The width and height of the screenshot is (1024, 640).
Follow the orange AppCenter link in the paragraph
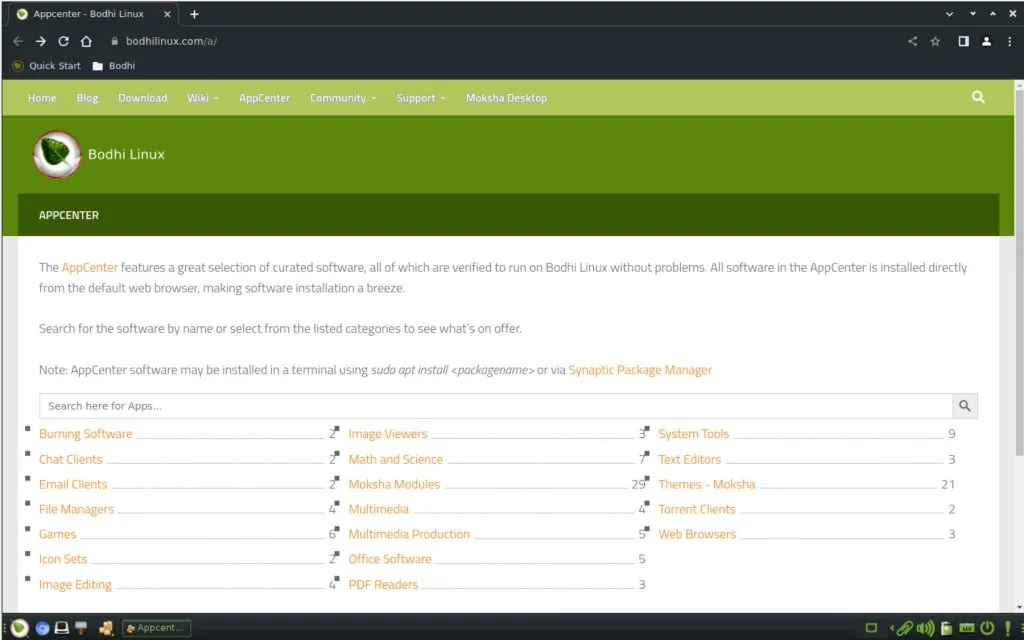coord(89,267)
